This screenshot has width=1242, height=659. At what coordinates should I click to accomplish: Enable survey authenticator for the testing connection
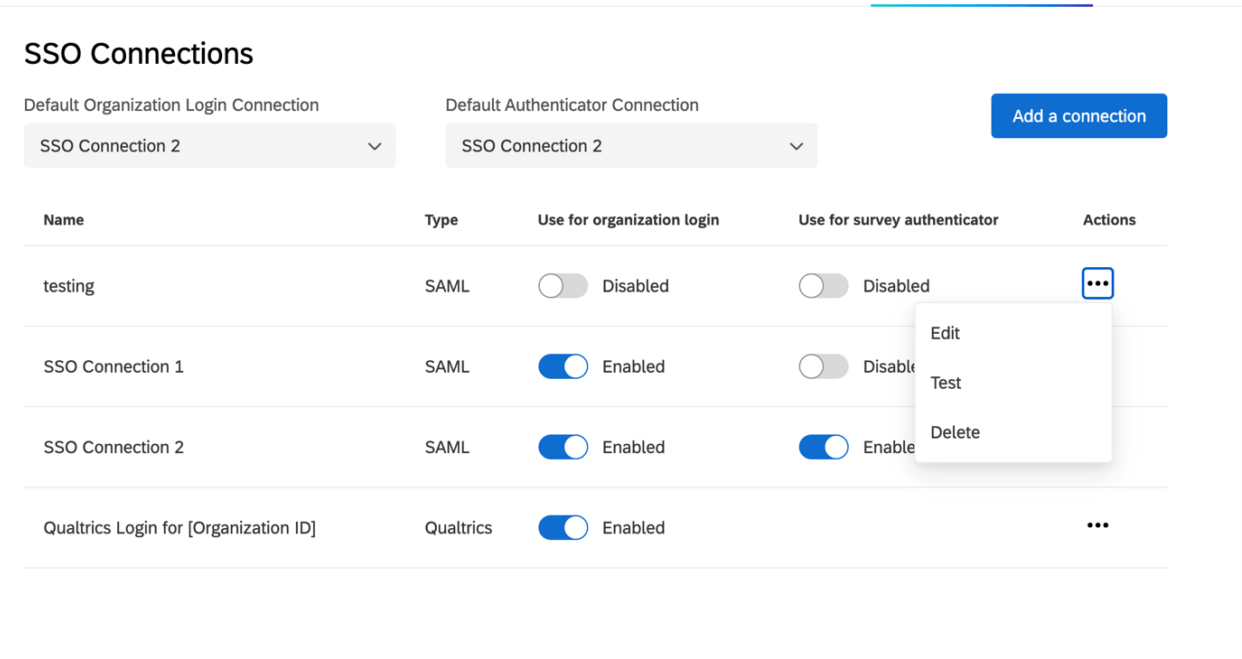pyautogui.click(x=823, y=285)
